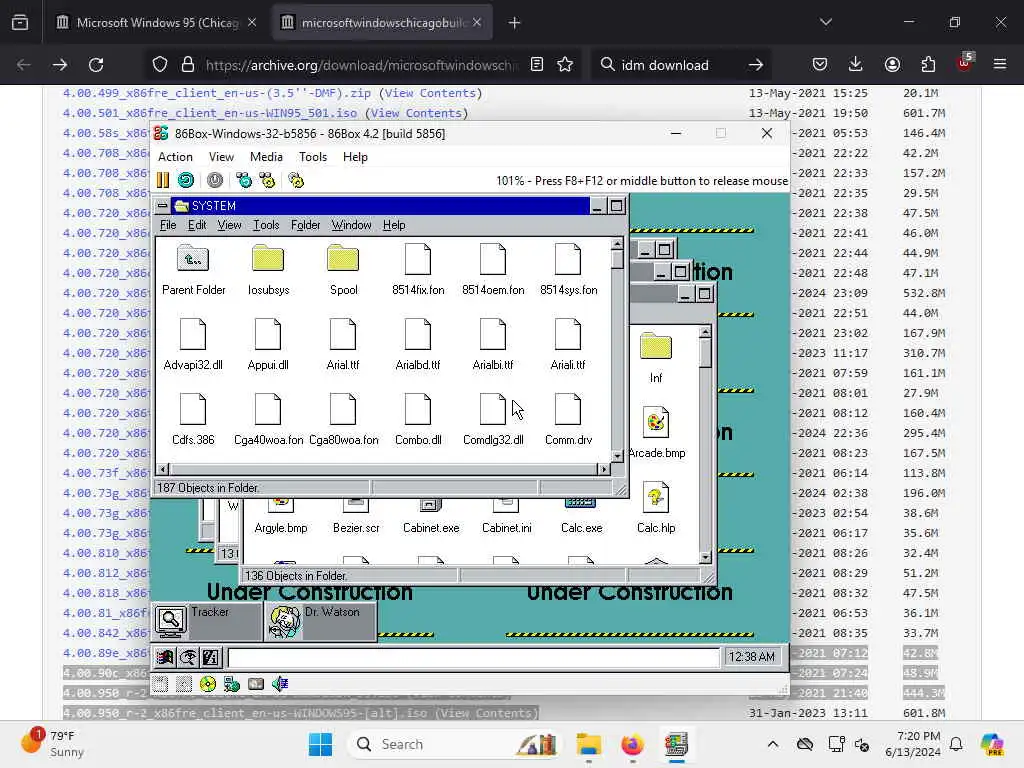
Task: Reload the page in Firefox
Action: click(x=96, y=65)
